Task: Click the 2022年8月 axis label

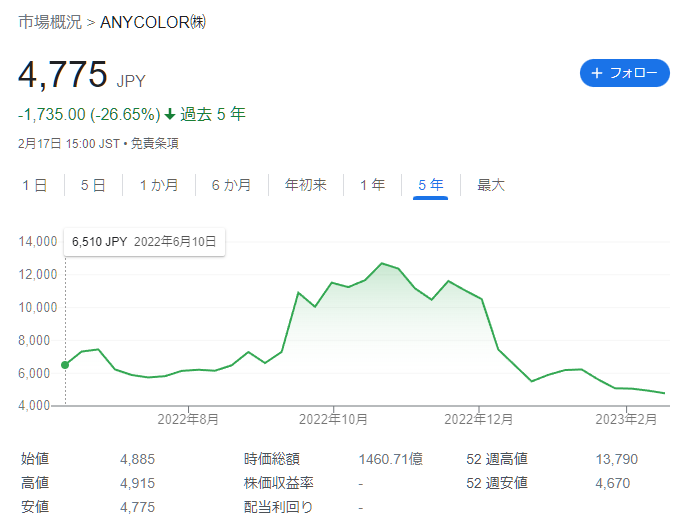Action: pyautogui.click(x=188, y=420)
